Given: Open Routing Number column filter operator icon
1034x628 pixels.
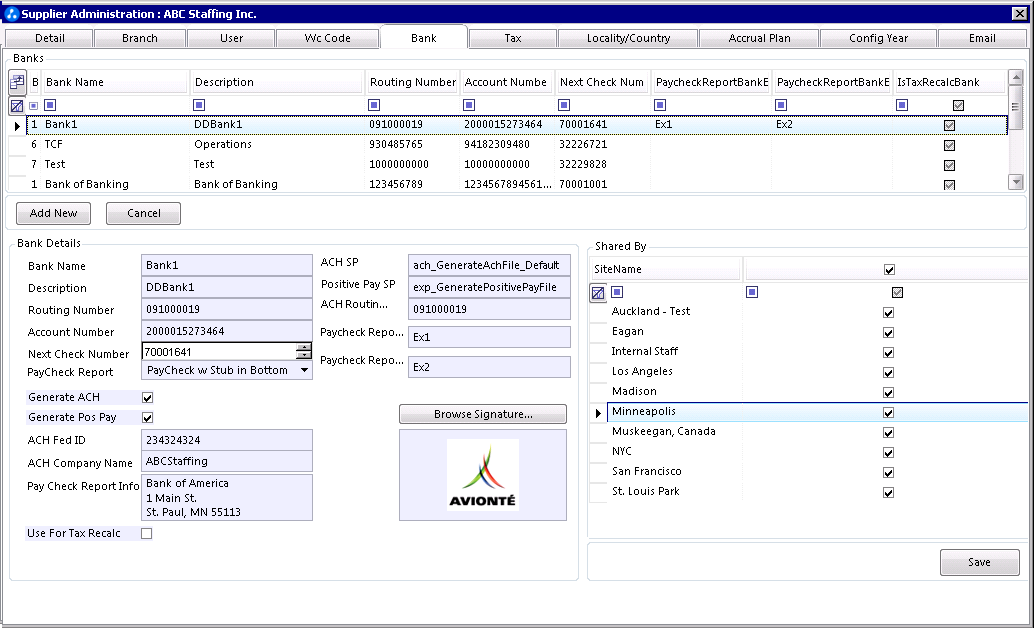Looking at the screenshot, I should 374,105.
